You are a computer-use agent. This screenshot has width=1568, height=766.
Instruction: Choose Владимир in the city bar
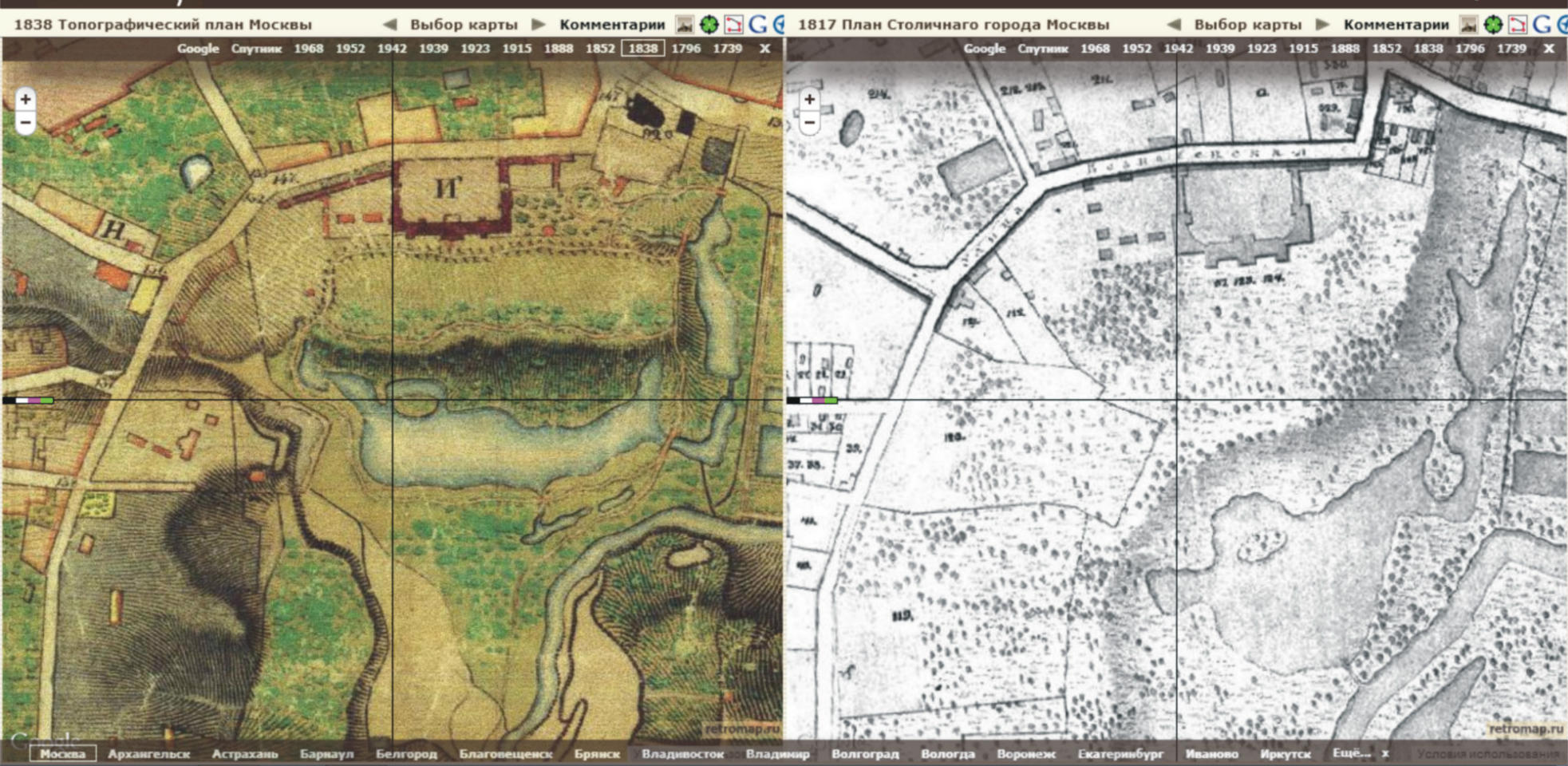coord(778,753)
